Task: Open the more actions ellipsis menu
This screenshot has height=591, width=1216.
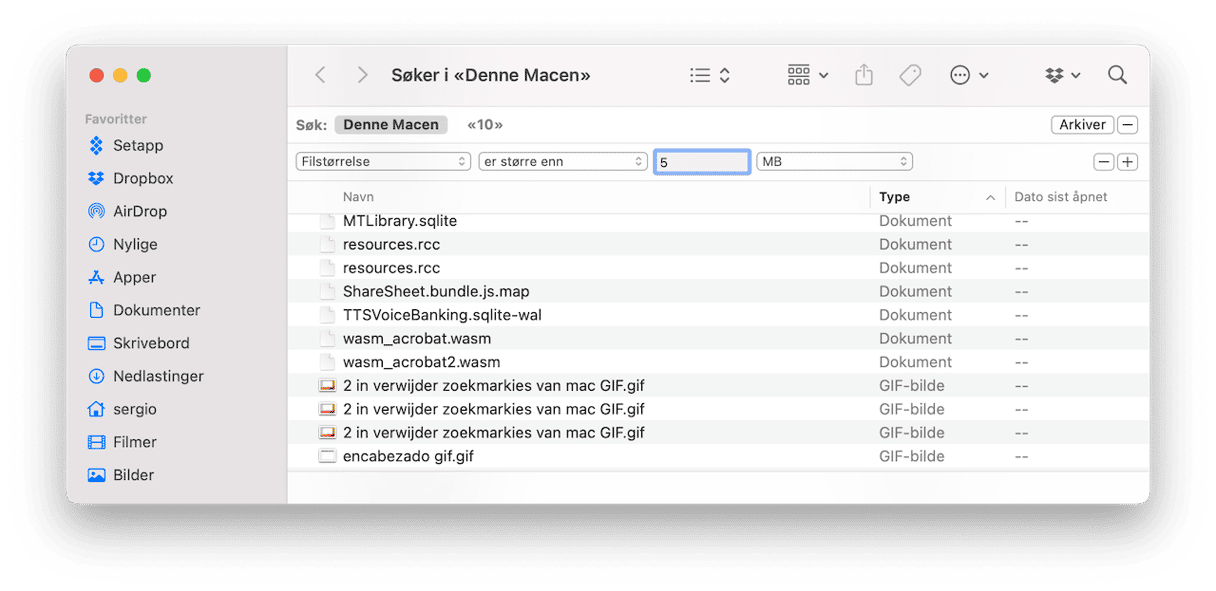Action: click(969, 75)
